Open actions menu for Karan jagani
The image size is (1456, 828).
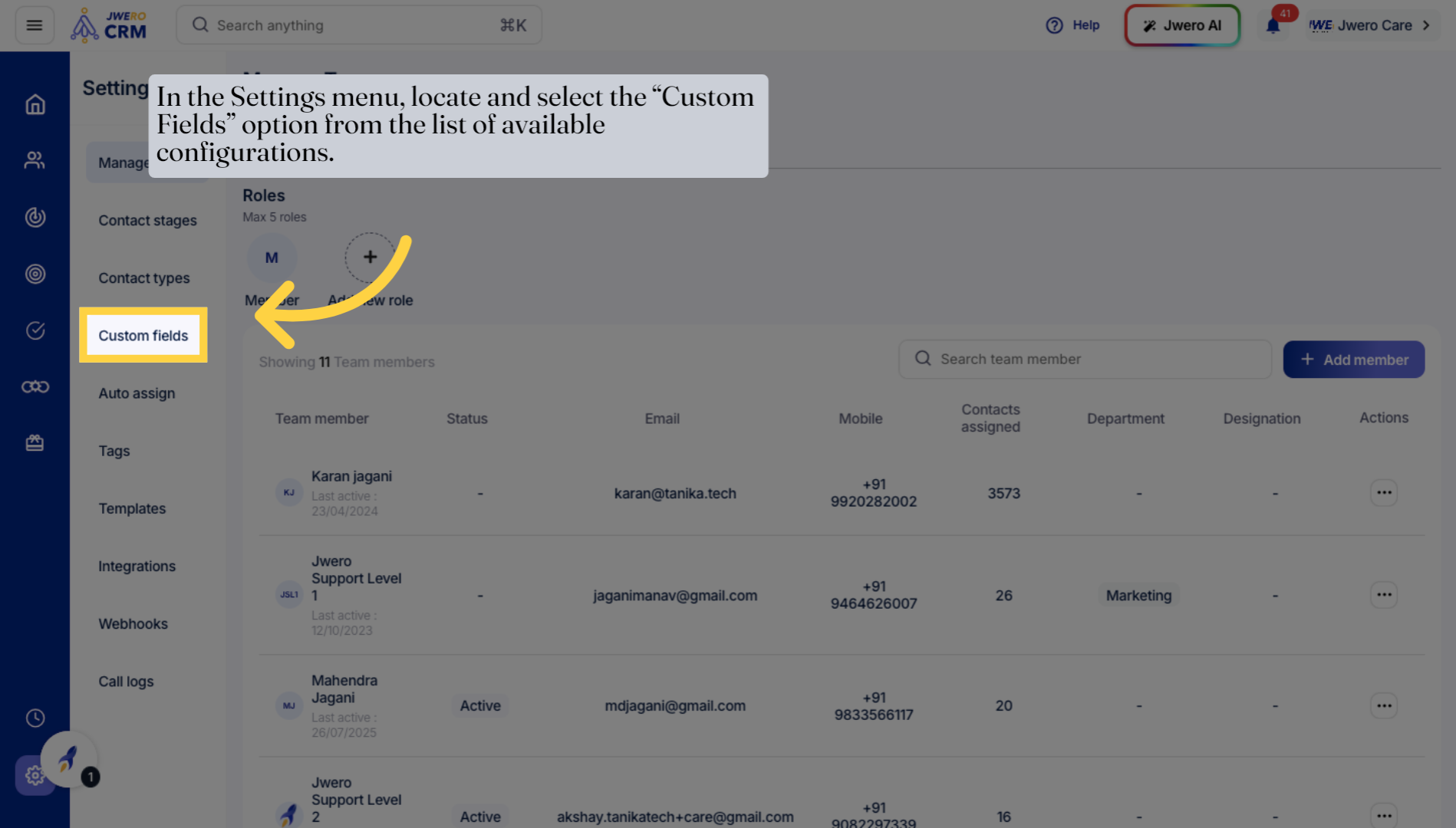click(x=1383, y=493)
